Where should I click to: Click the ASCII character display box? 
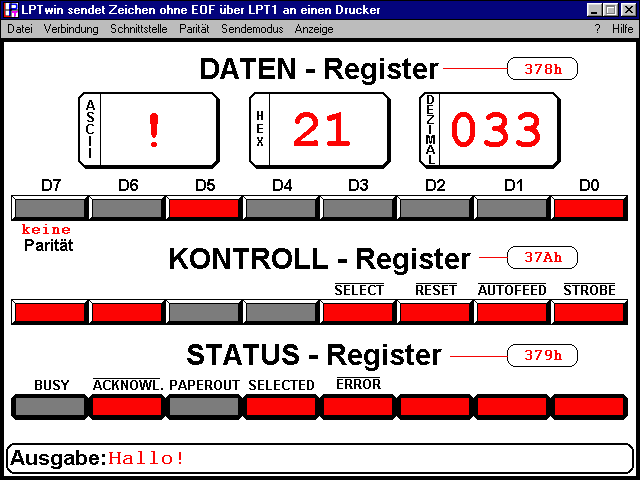coord(148,129)
